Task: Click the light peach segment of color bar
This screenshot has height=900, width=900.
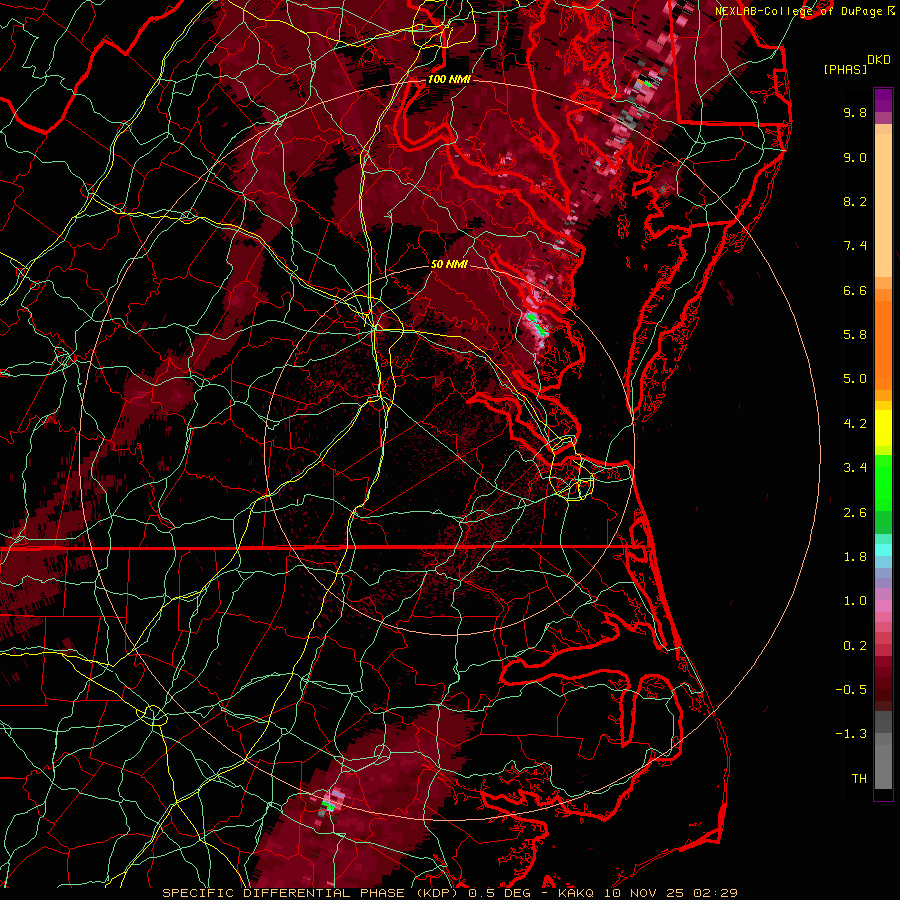Action: pyautogui.click(x=883, y=205)
